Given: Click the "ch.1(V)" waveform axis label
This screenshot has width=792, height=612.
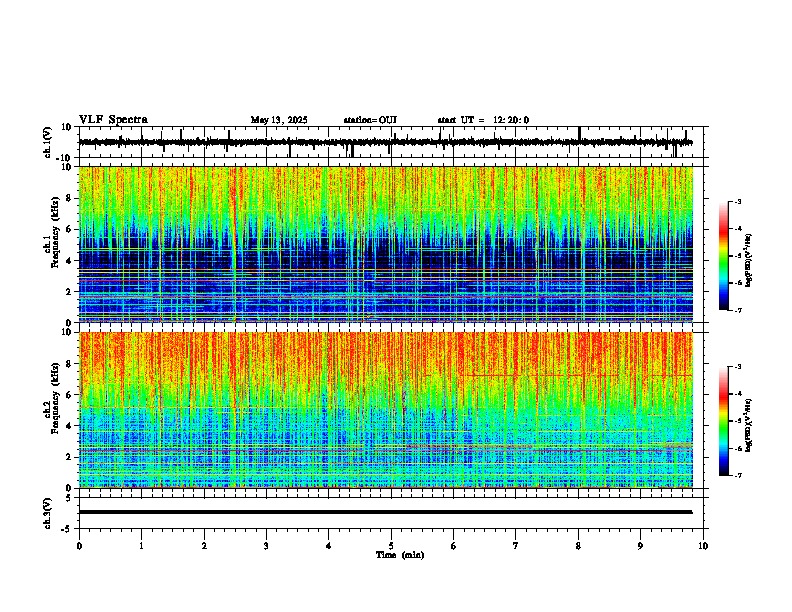Looking at the screenshot, I should [x=47, y=142].
